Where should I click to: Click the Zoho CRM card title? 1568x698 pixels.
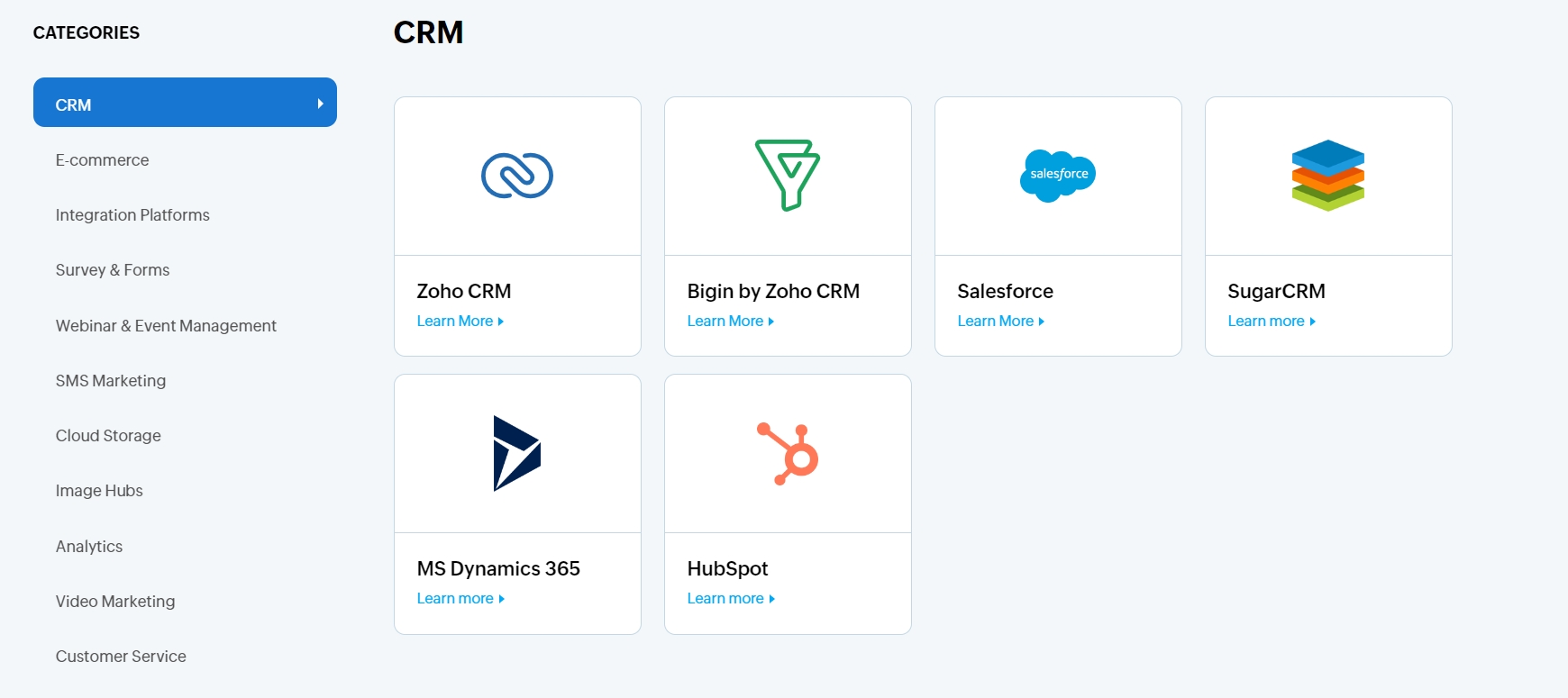464,292
